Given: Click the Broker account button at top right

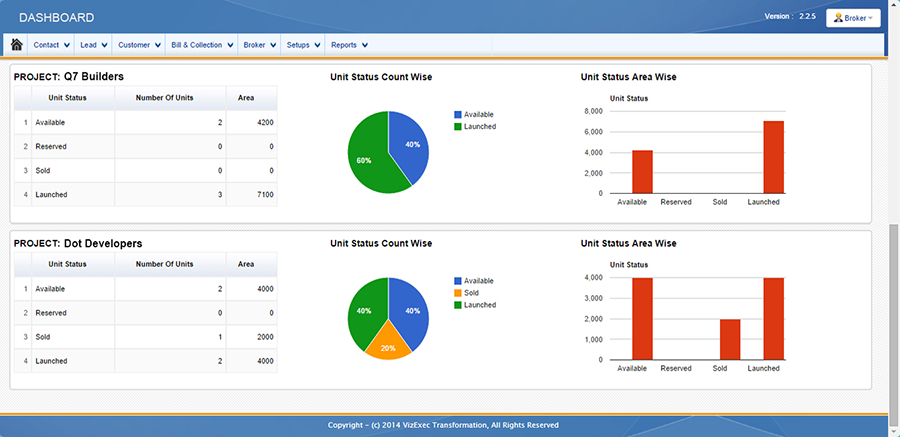Looking at the screenshot, I should (x=853, y=18).
